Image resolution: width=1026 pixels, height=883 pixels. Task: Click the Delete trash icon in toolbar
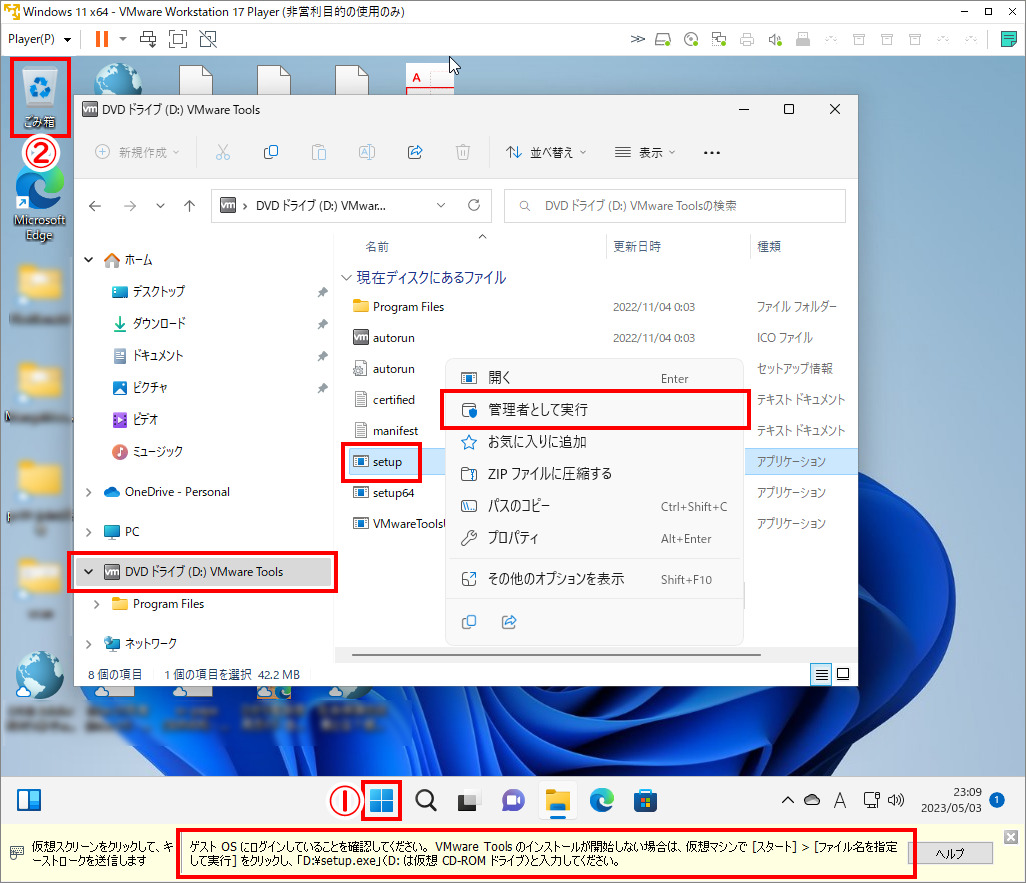click(463, 153)
